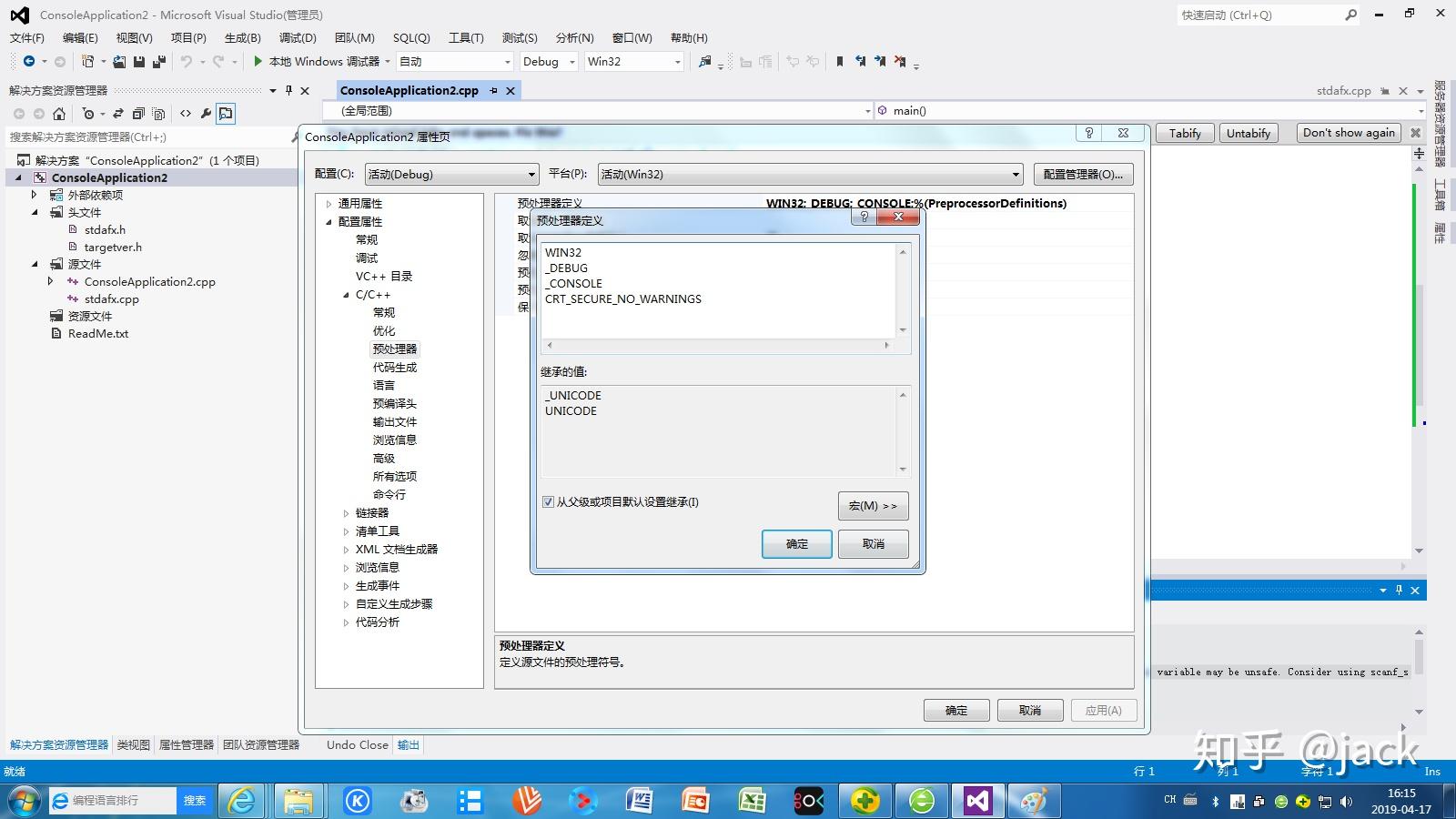The image size is (1456, 819).
Task: Click the Clear Bookmarks toolbar icon
Action: click(x=900, y=62)
